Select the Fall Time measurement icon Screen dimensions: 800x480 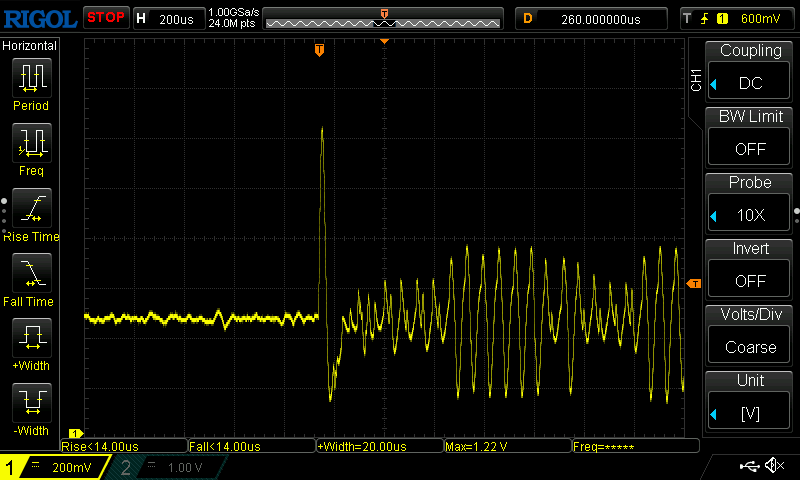tap(32, 273)
